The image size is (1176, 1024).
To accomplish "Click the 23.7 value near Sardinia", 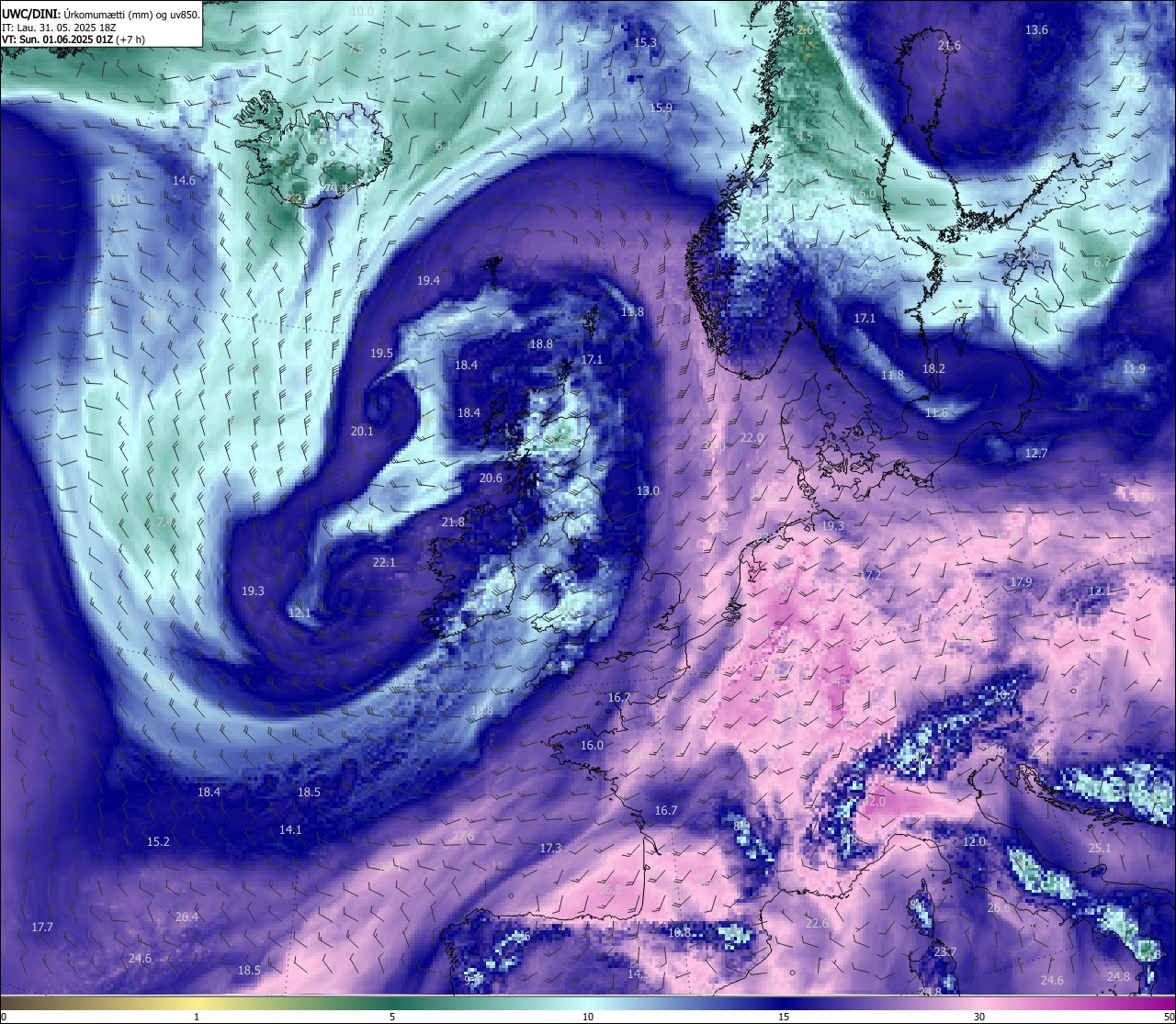I will pyautogui.click(x=944, y=952).
